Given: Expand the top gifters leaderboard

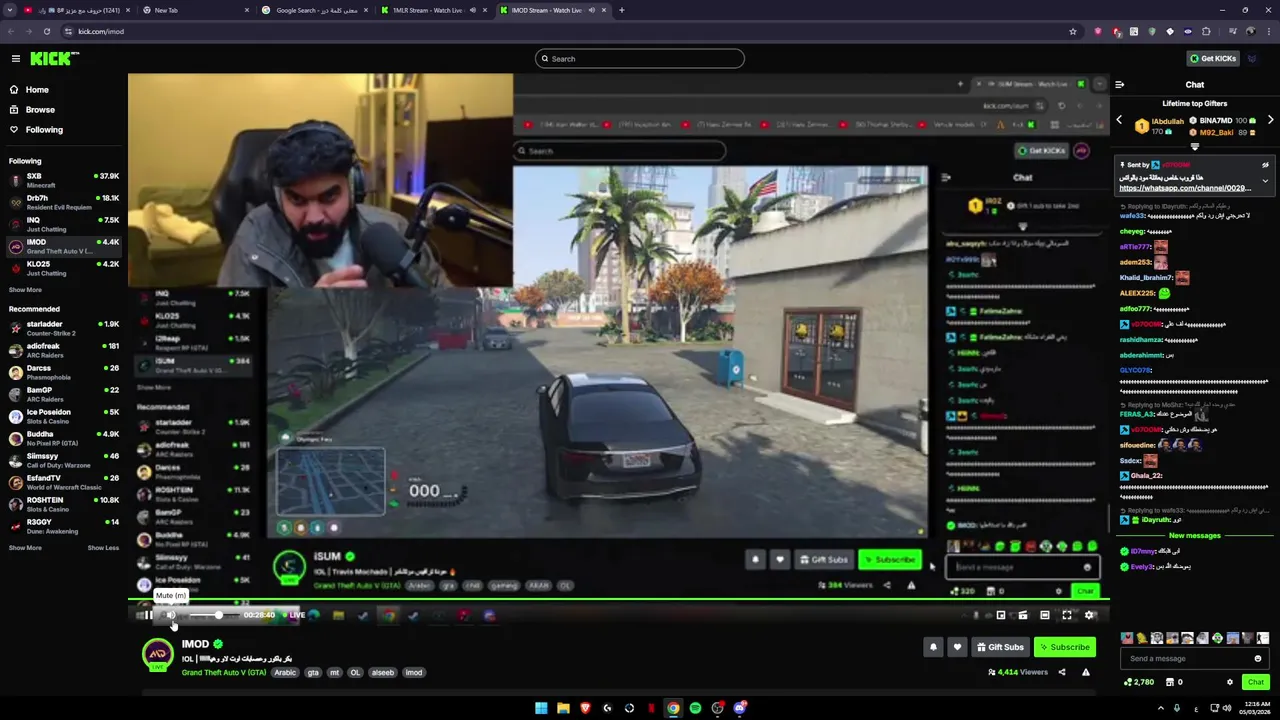Looking at the screenshot, I should (1194, 146).
